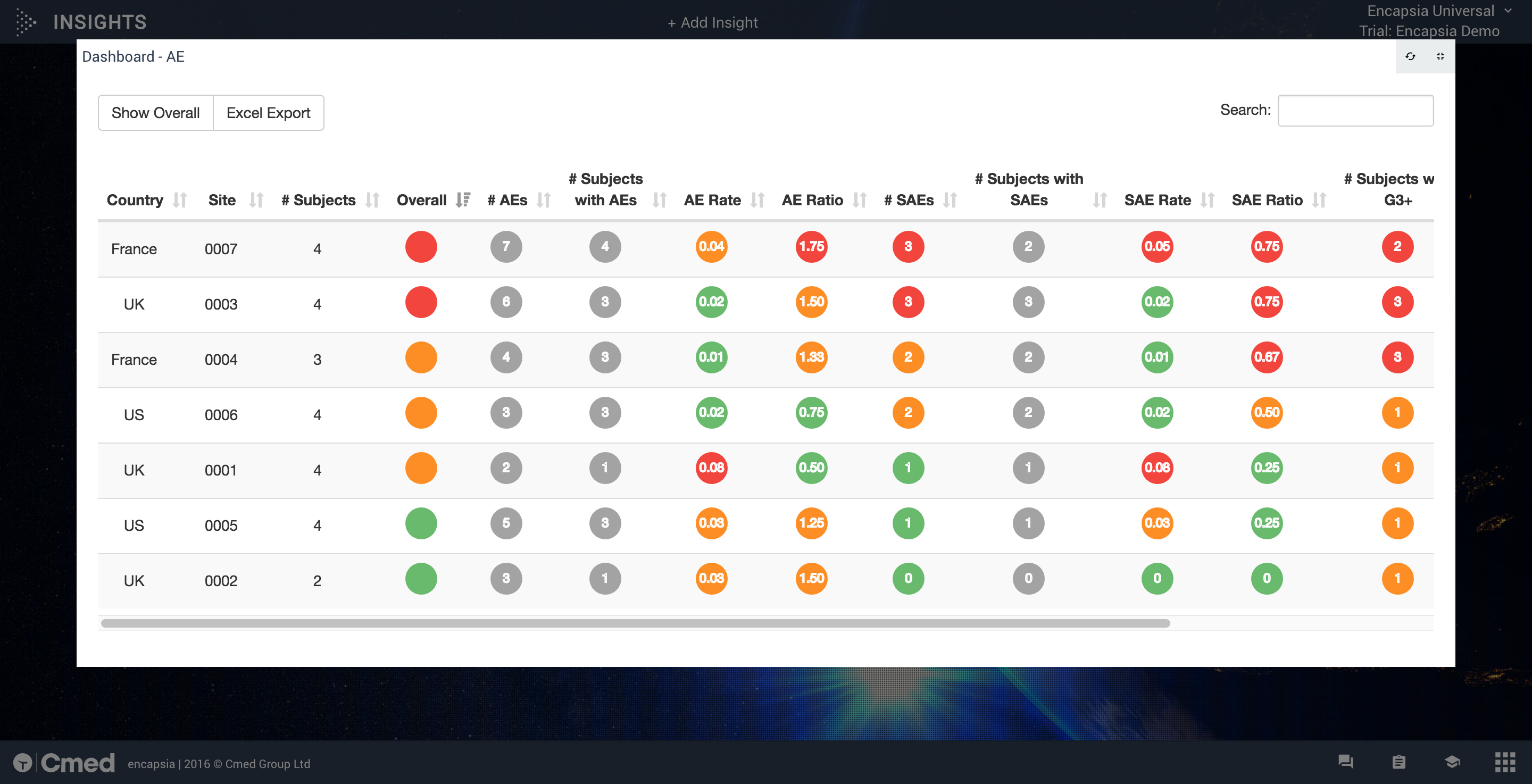Click the Insights logo icon at top left

pyautogui.click(x=25, y=22)
